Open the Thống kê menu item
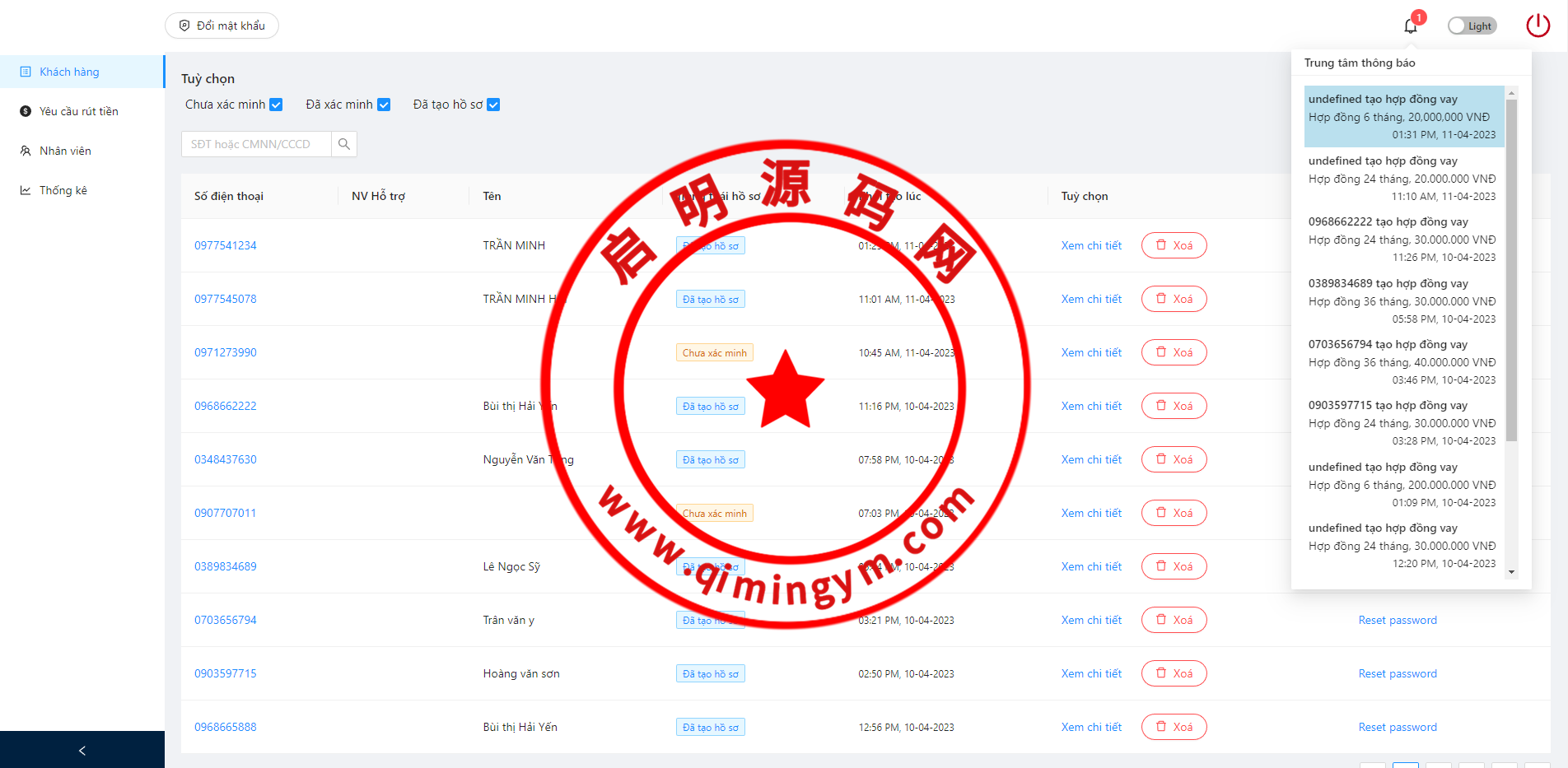This screenshot has height=768, width=1568. (63, 190)
